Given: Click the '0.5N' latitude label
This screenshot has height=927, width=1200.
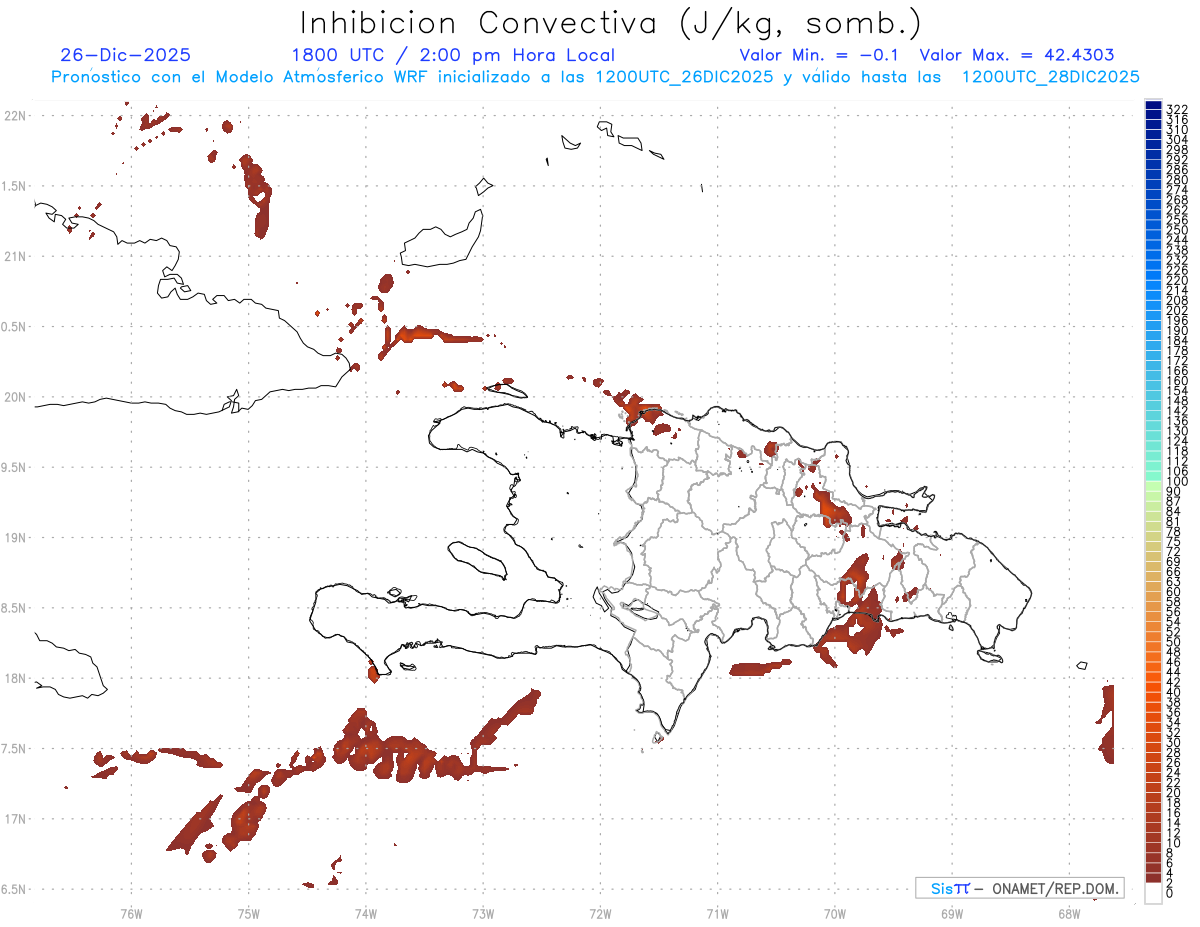Looking at the screenshot, I should pyautogui.click(x=15, y=327).
